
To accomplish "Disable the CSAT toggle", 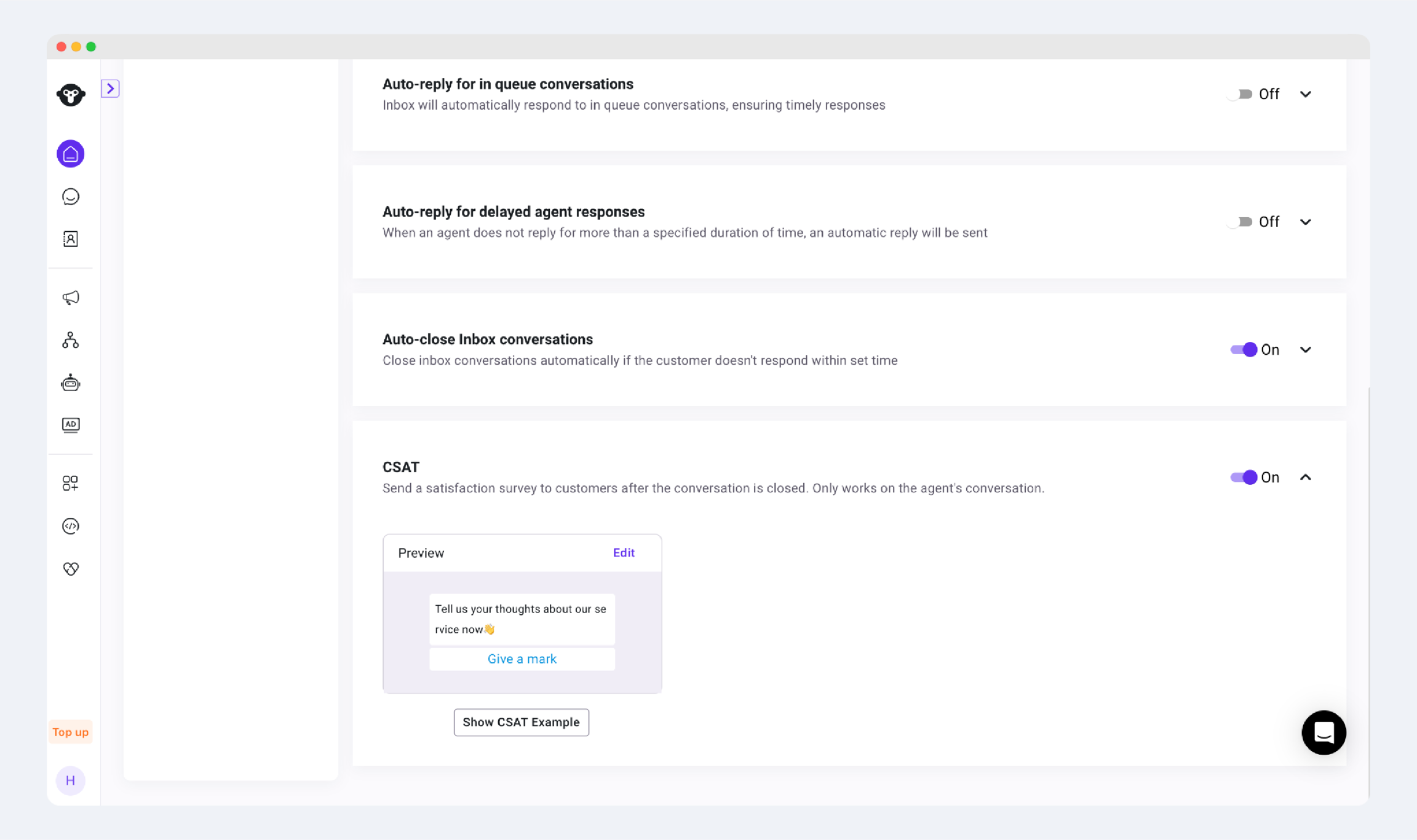I will tap(1244, 477).
